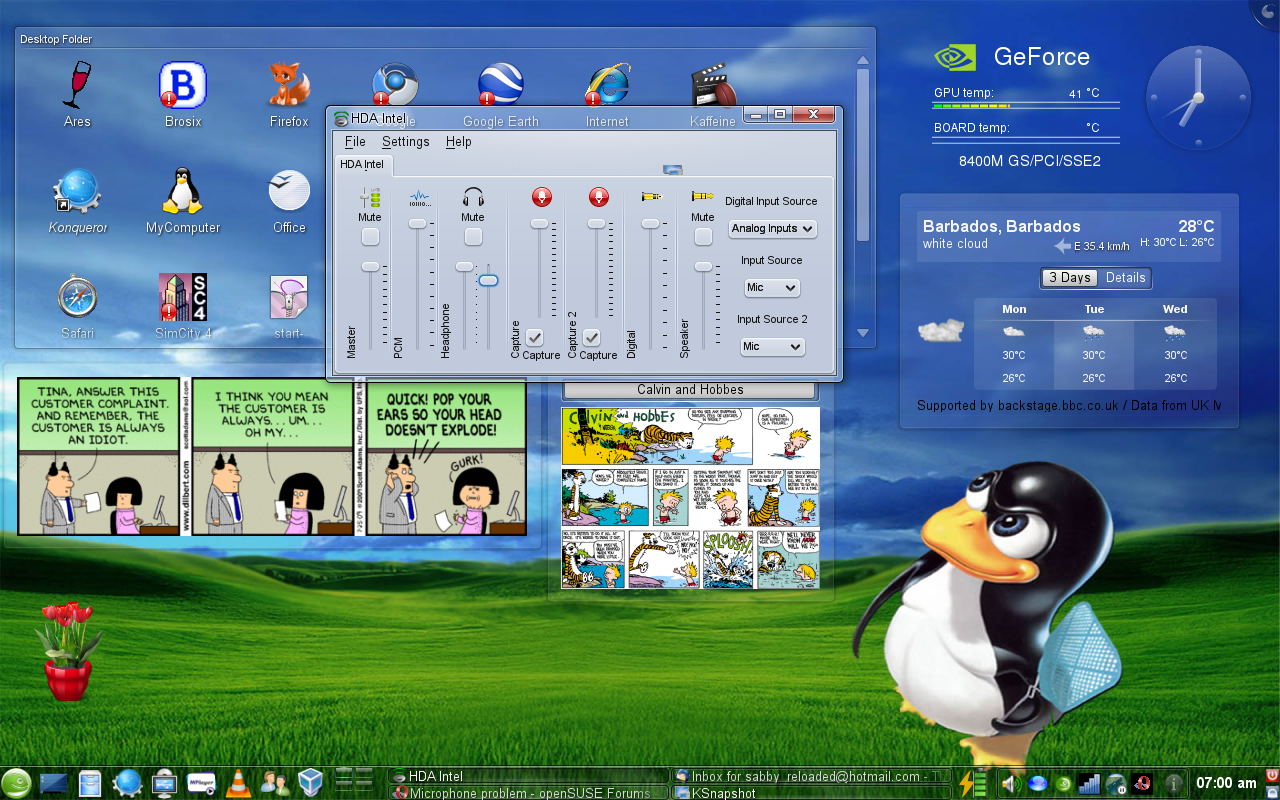Click the Headphone channel icon
Screen dimensions: 1280x800
click(473, 197)
